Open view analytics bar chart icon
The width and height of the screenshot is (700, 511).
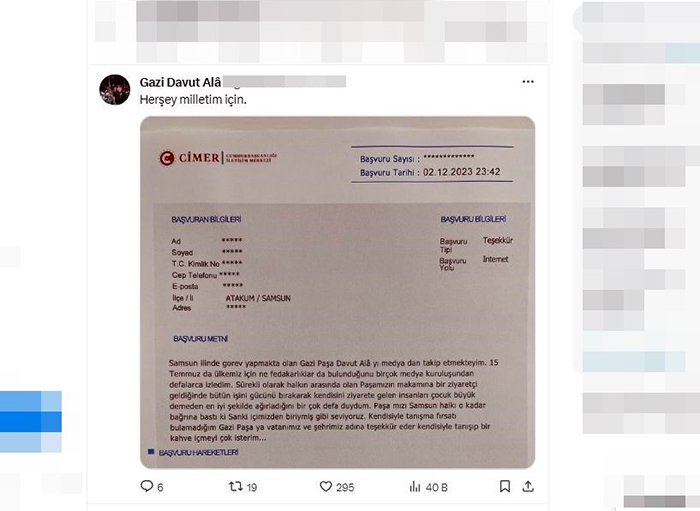(415, 486)
